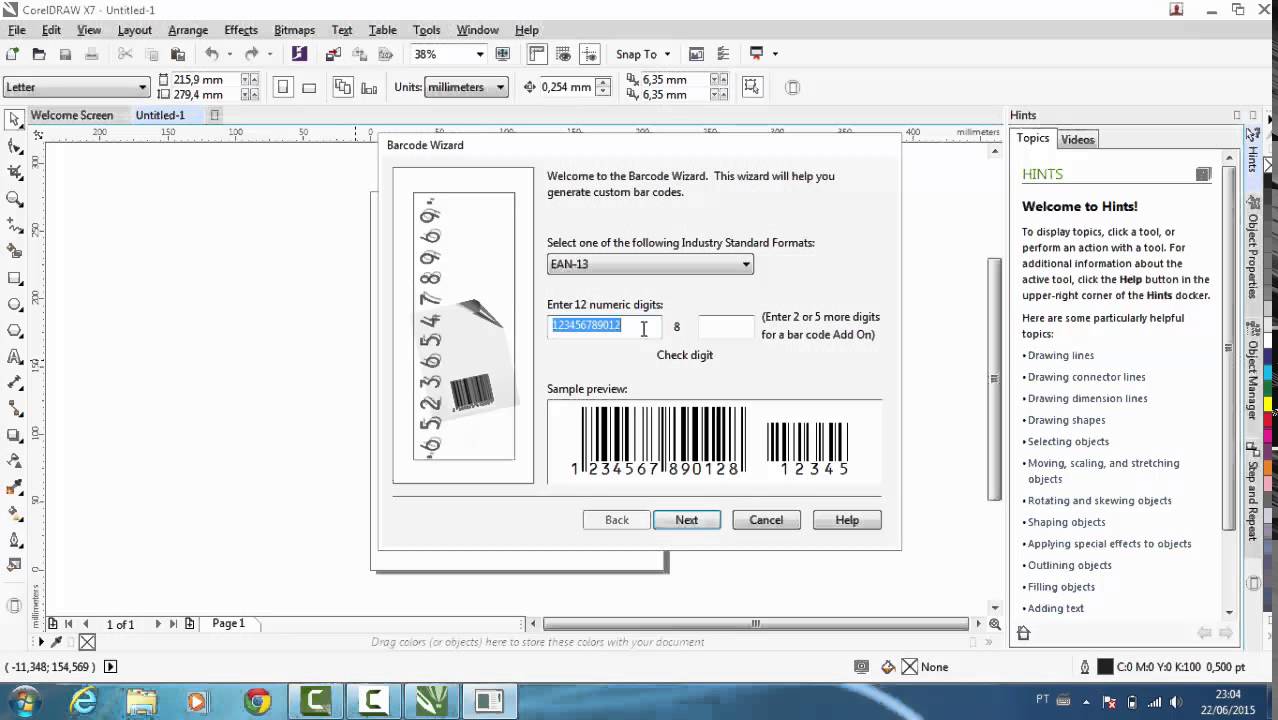Click the Options icon in toolbar
1278x720 pixels.
723,54
